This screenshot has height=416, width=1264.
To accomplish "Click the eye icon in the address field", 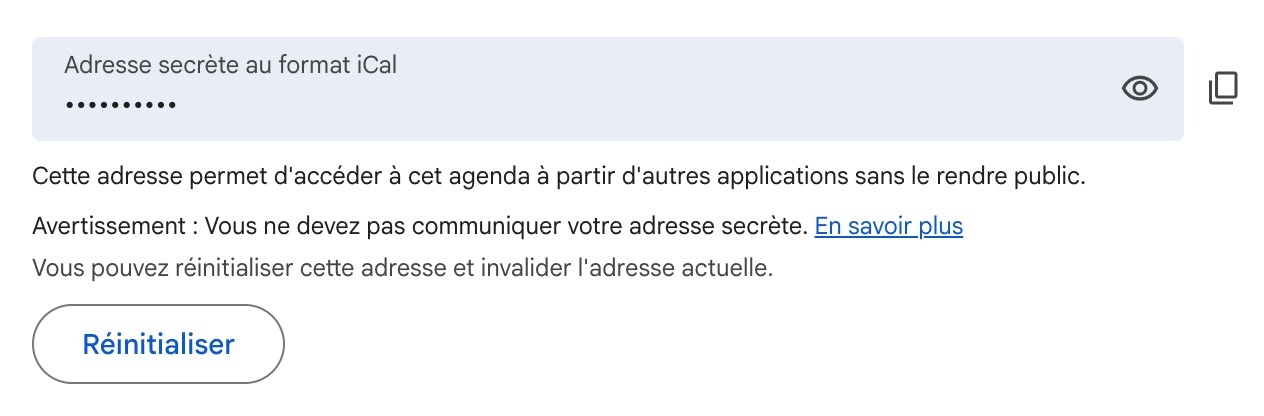I will click(x=1139, y=89).
